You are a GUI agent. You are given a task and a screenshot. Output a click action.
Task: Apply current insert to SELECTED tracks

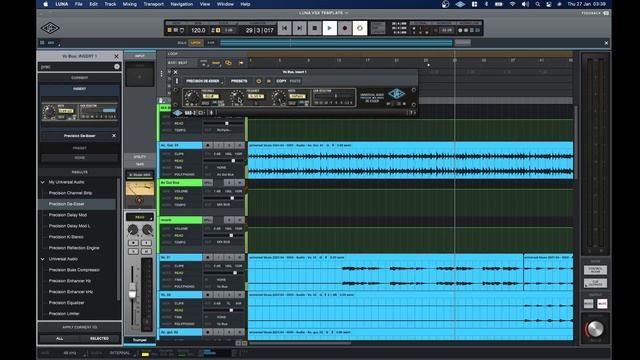99,338
